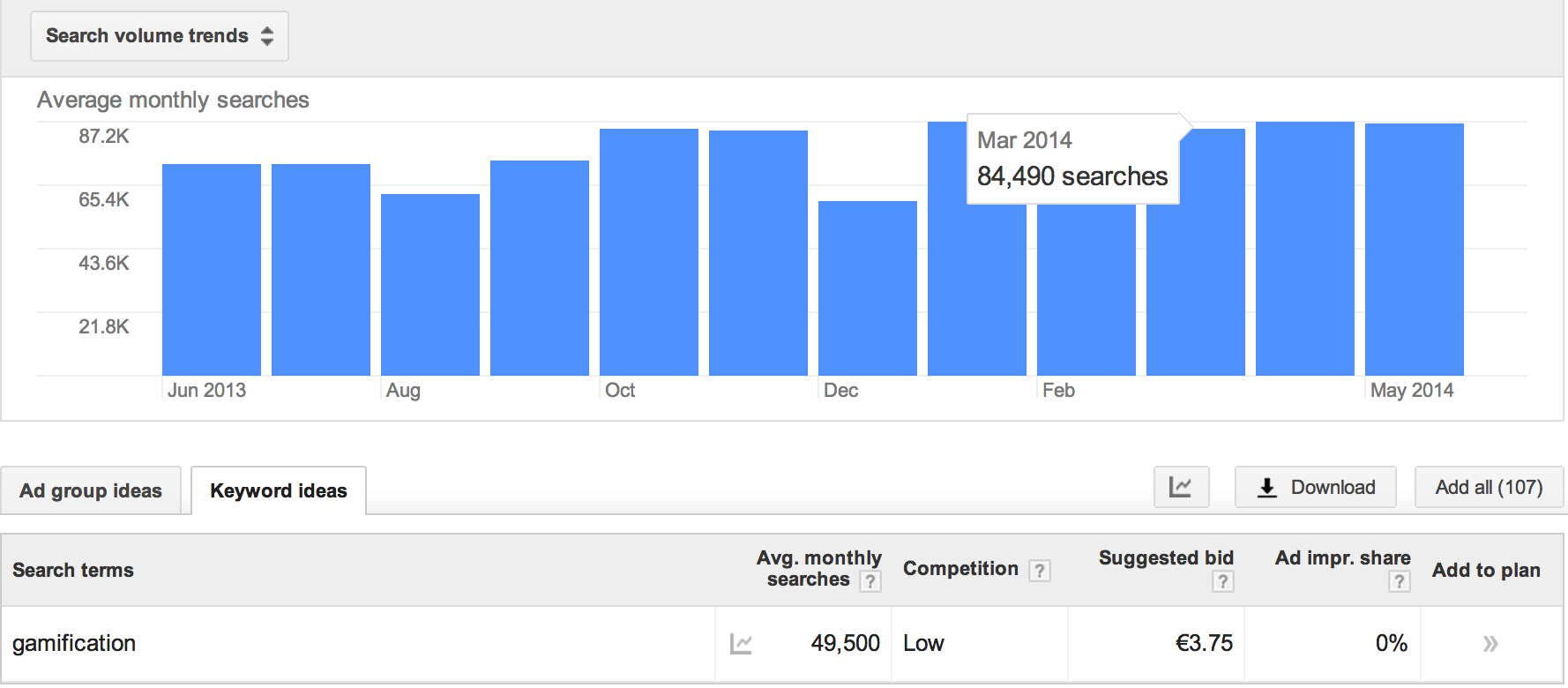Screen dimensions: 1568x688
Task: Click Add all (107) button
Action: point(1489,487)
